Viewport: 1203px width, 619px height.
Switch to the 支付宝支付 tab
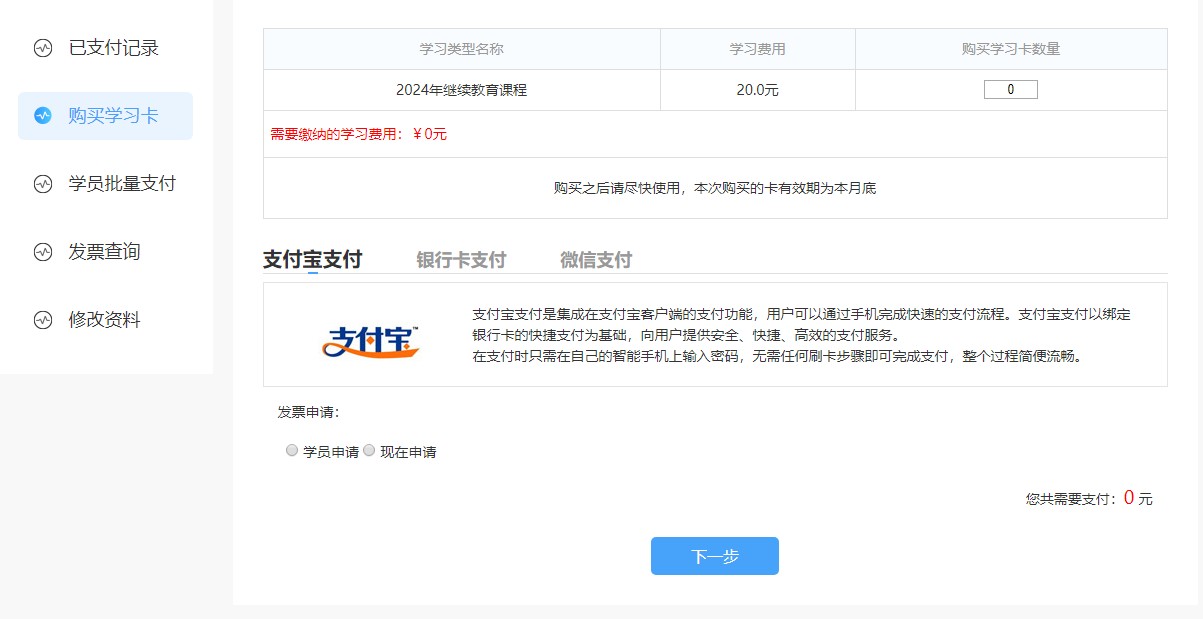pyautogui.click(x=312, y=260)
